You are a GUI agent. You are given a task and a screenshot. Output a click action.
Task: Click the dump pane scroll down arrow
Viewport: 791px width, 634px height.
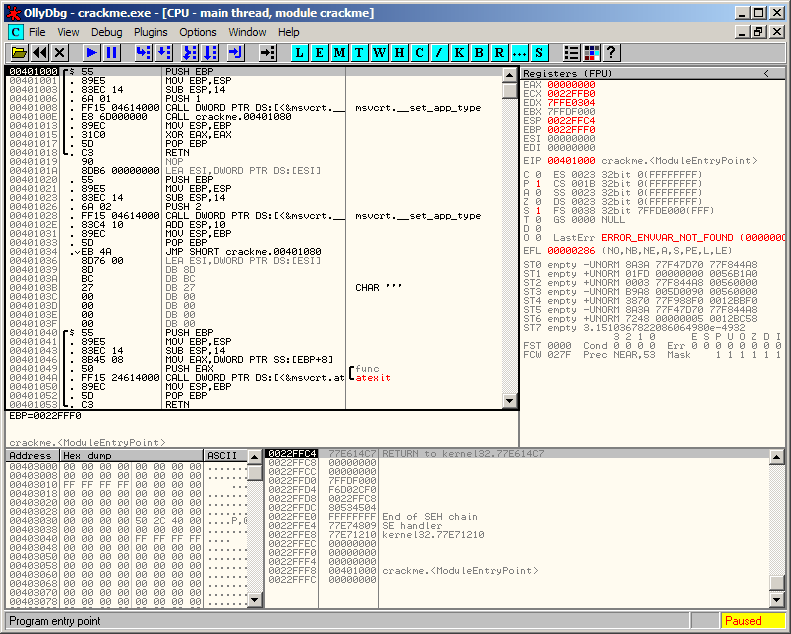tap(255, 599)
